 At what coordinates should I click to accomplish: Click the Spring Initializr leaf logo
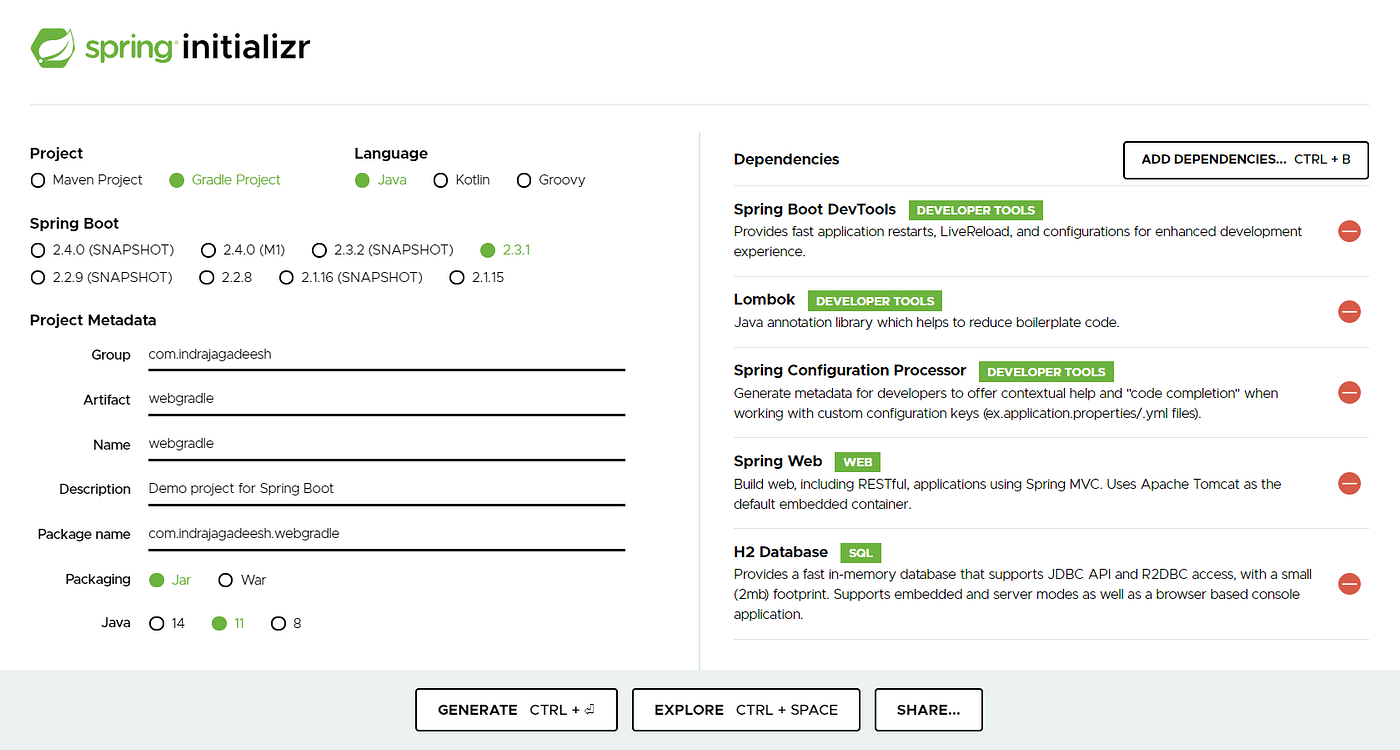point(52,47)
